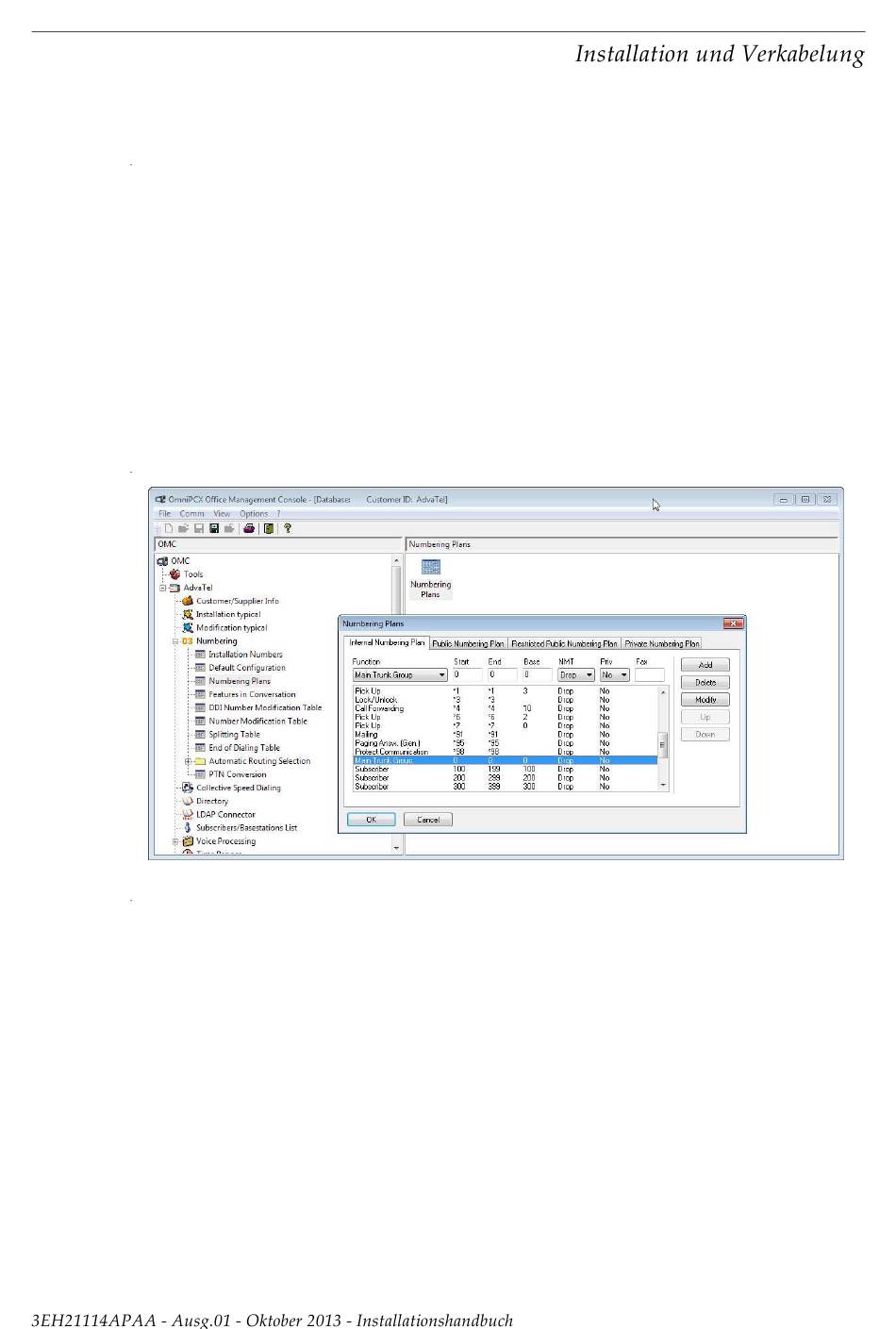Click the Open folder toolbar icon
Screen dimensions: 896x1329
click(x=184, y=528)
